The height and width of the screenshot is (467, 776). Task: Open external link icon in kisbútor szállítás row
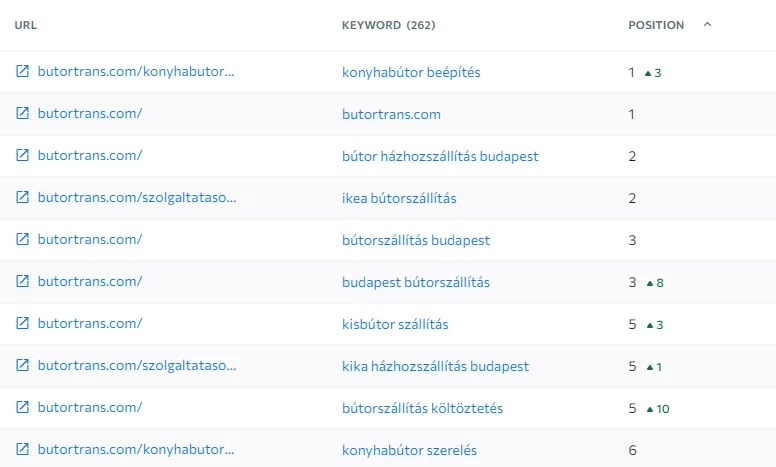click(23, 324)
